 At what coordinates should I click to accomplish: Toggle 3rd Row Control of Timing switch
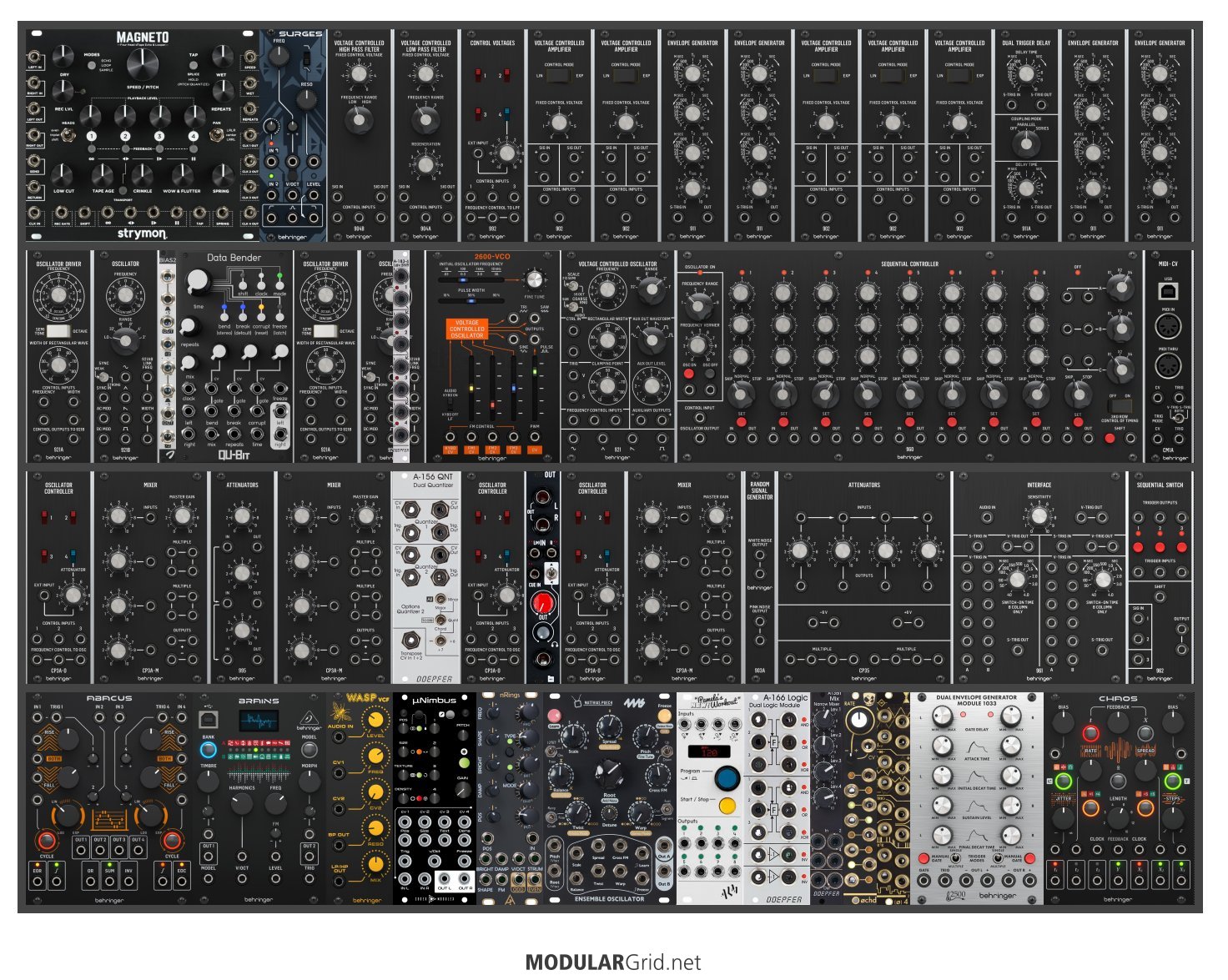[1120, 405]
